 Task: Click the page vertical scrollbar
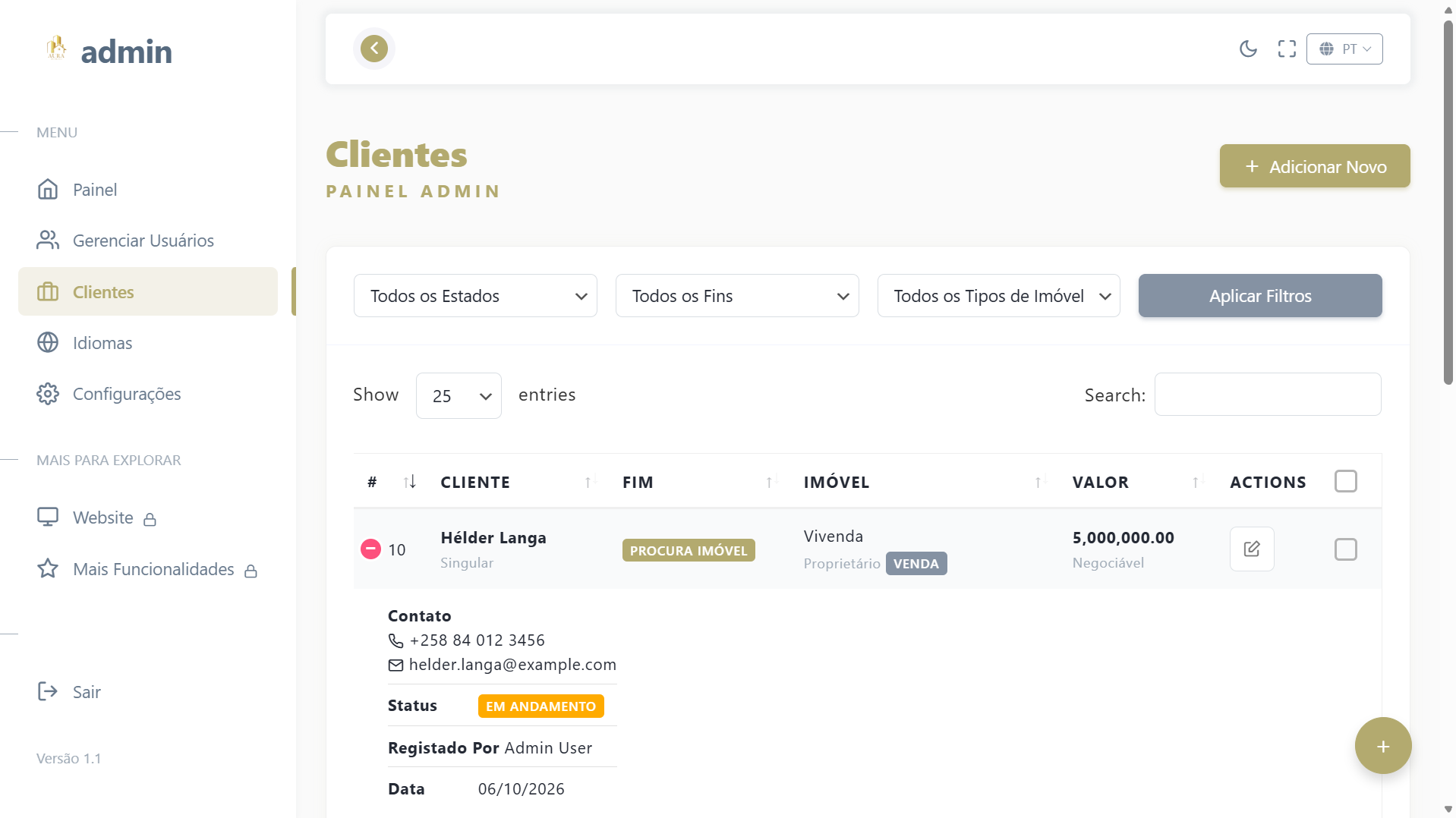[x=1448, y=203]
